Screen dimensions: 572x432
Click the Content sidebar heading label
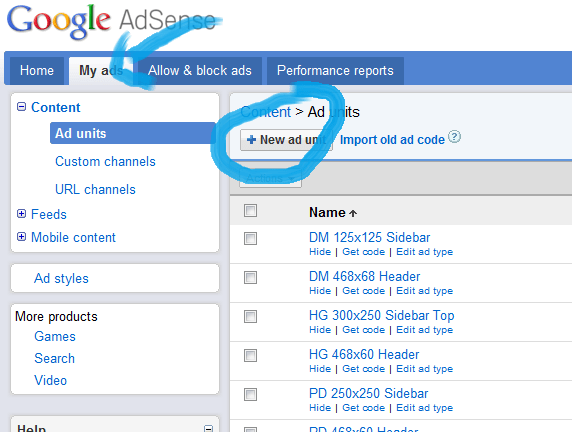click(55, 107)
